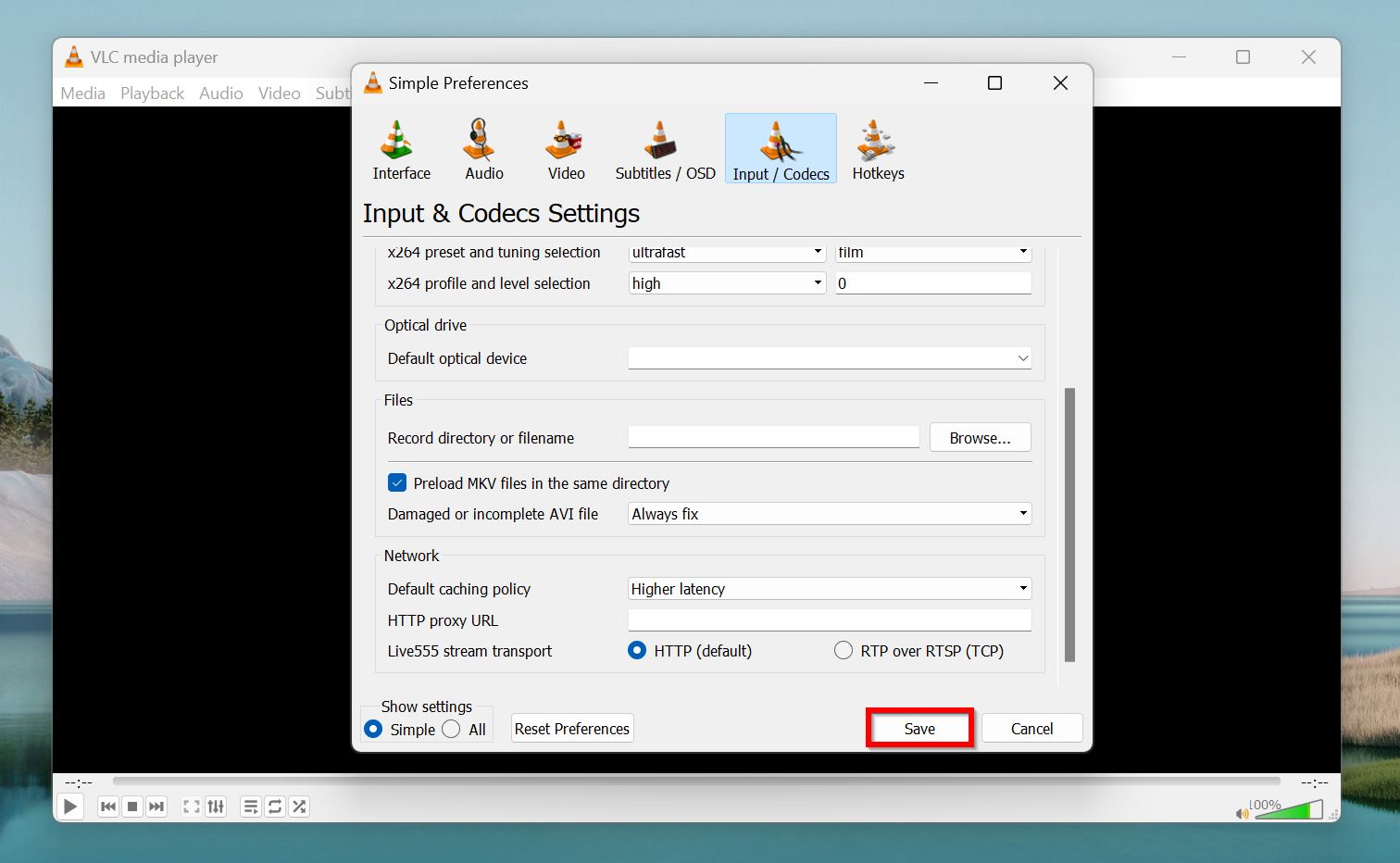Open x264 preset ultrafast dropdown
The image size is (1400, 863).
pyautogui.click(x=727, y=252)
